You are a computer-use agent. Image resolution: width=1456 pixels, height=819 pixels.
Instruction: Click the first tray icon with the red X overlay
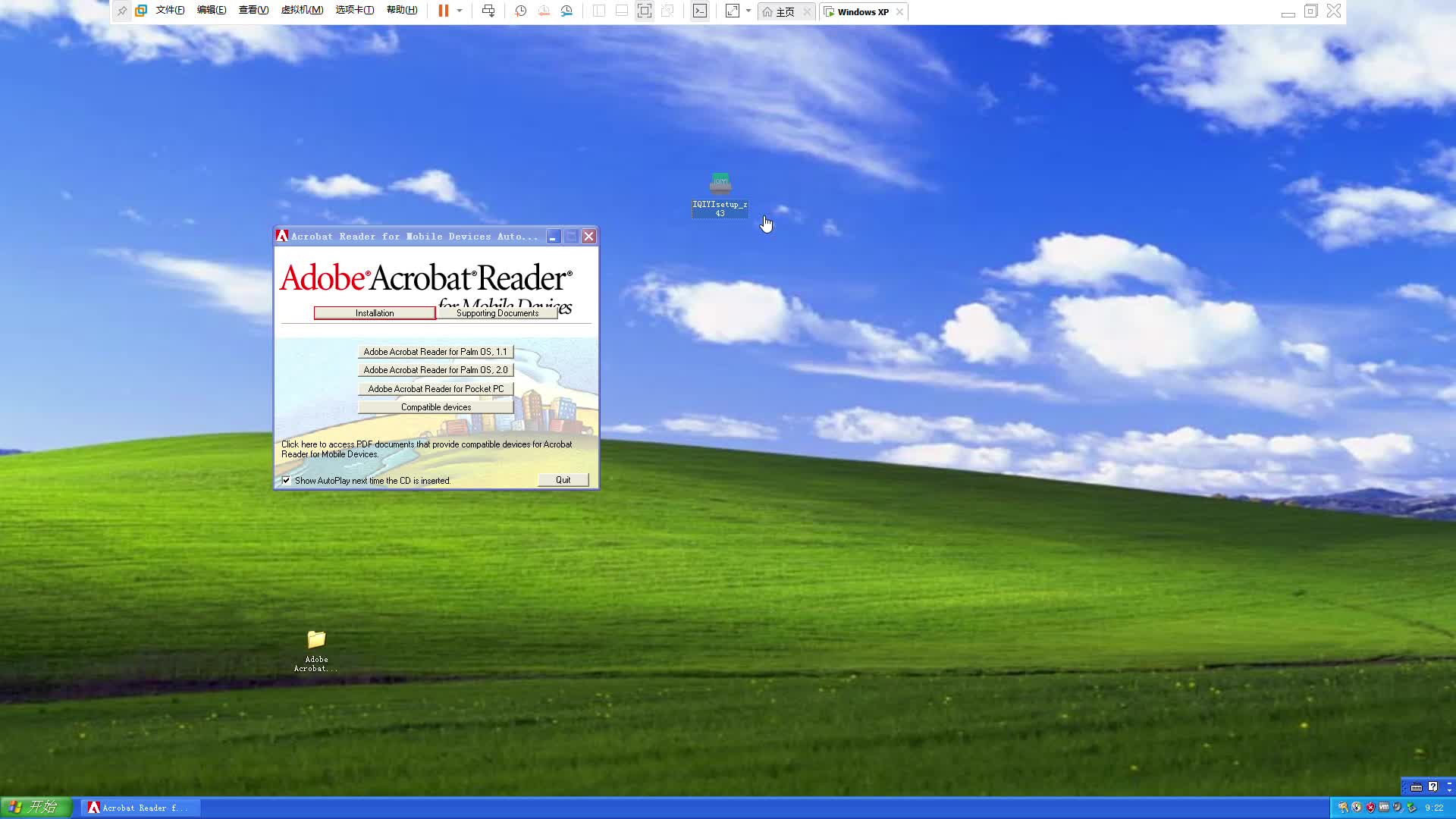1344,808
